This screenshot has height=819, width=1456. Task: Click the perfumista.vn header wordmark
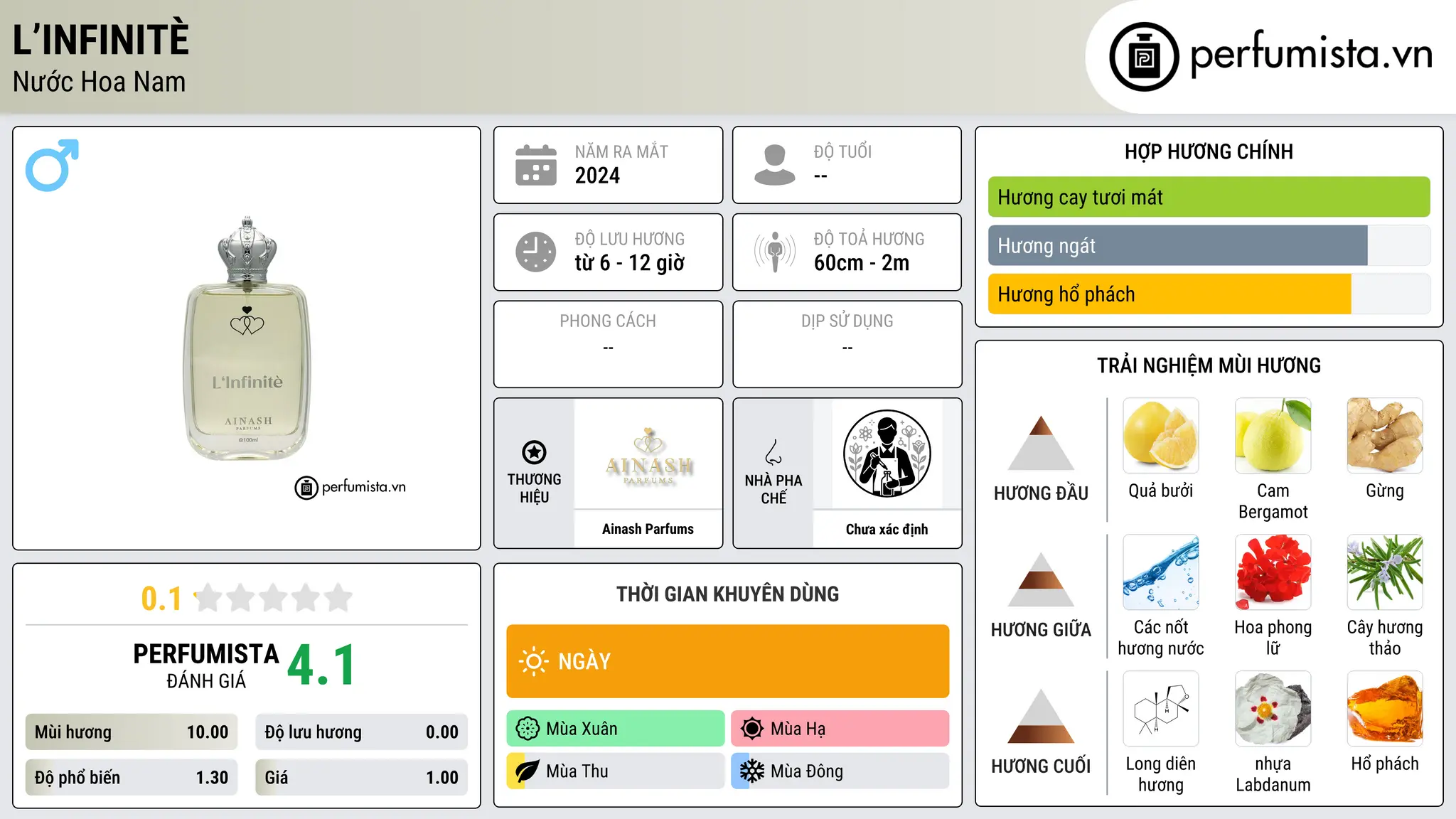[x=1312, y=53]
